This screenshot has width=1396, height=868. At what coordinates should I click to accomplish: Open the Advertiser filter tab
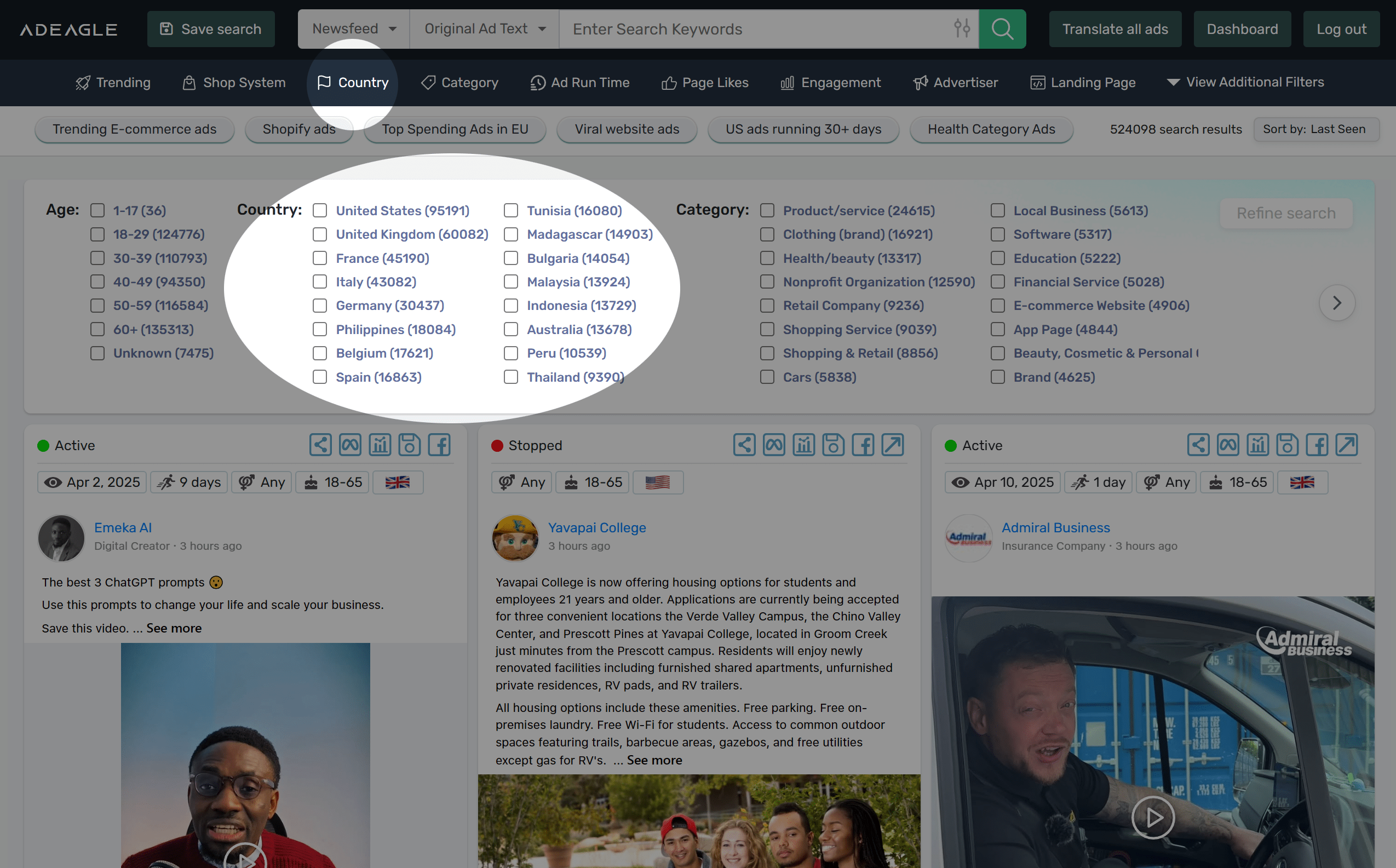pyautogui.click(x=956, y=83)
